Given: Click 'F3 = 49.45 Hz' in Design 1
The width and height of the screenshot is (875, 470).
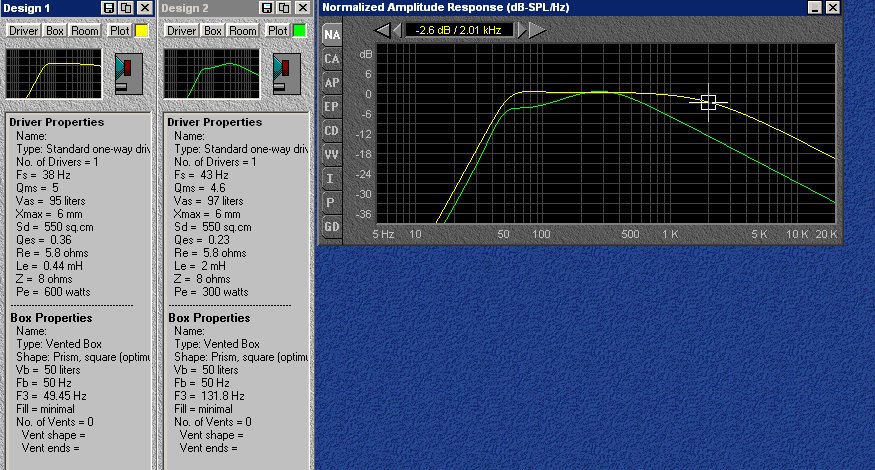Looking at the screenshot, I should tap(51, 396).
